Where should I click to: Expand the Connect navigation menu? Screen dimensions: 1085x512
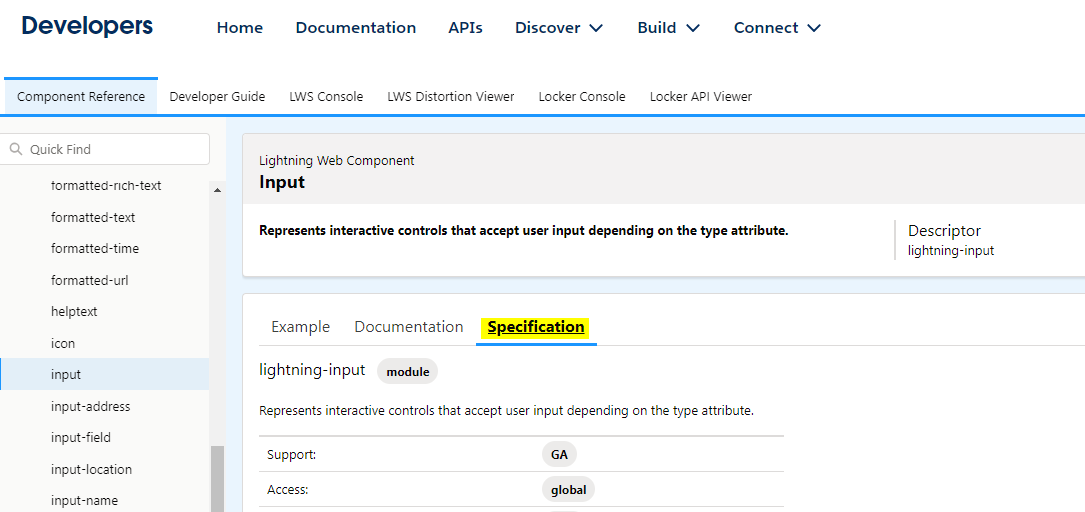coord(777,28)
